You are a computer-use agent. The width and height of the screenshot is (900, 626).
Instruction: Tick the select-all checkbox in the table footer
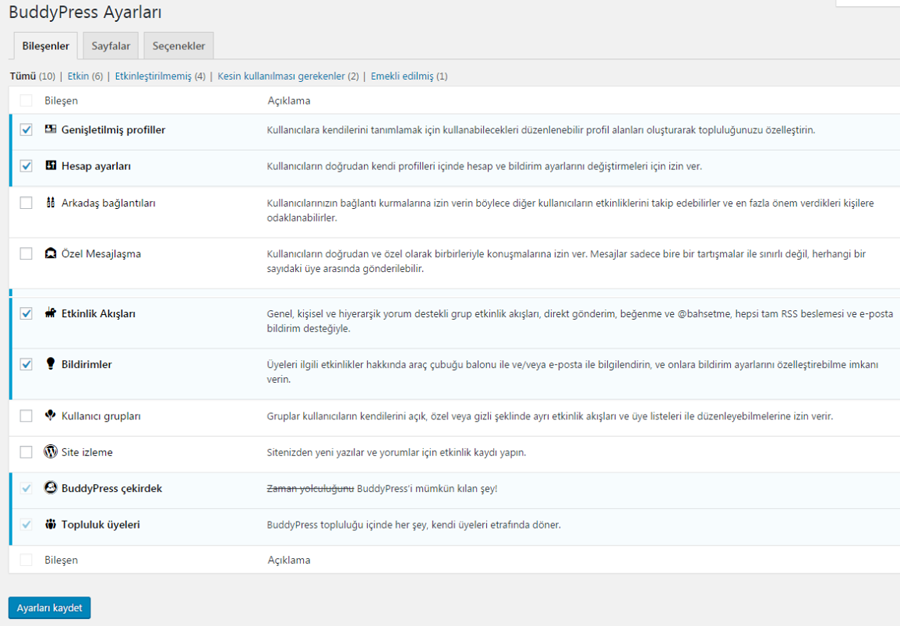coord(26,560)
